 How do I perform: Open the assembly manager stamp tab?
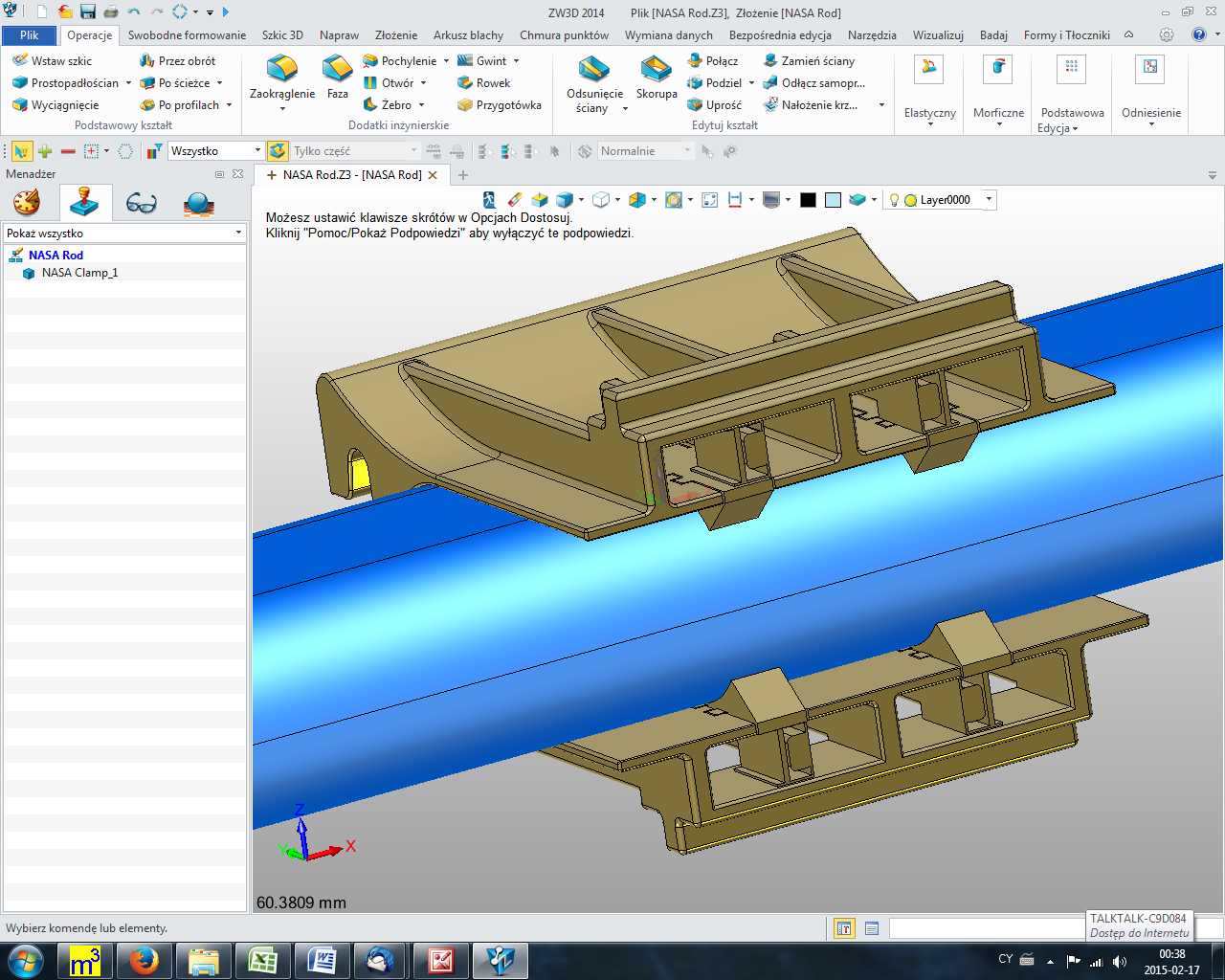[x=84, y=203]
